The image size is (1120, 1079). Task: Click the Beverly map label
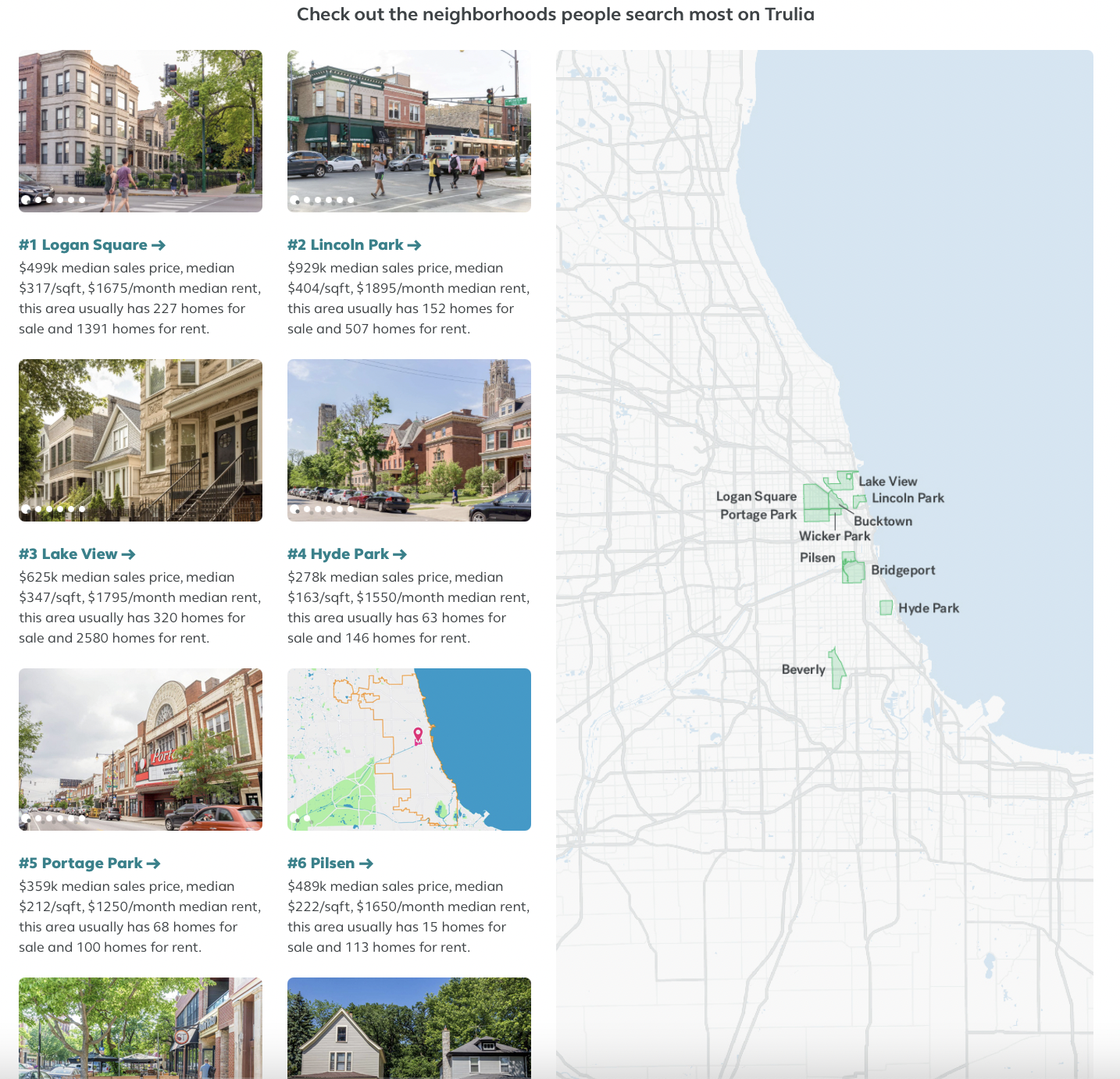pyautogui.click(x=803, y=670)
